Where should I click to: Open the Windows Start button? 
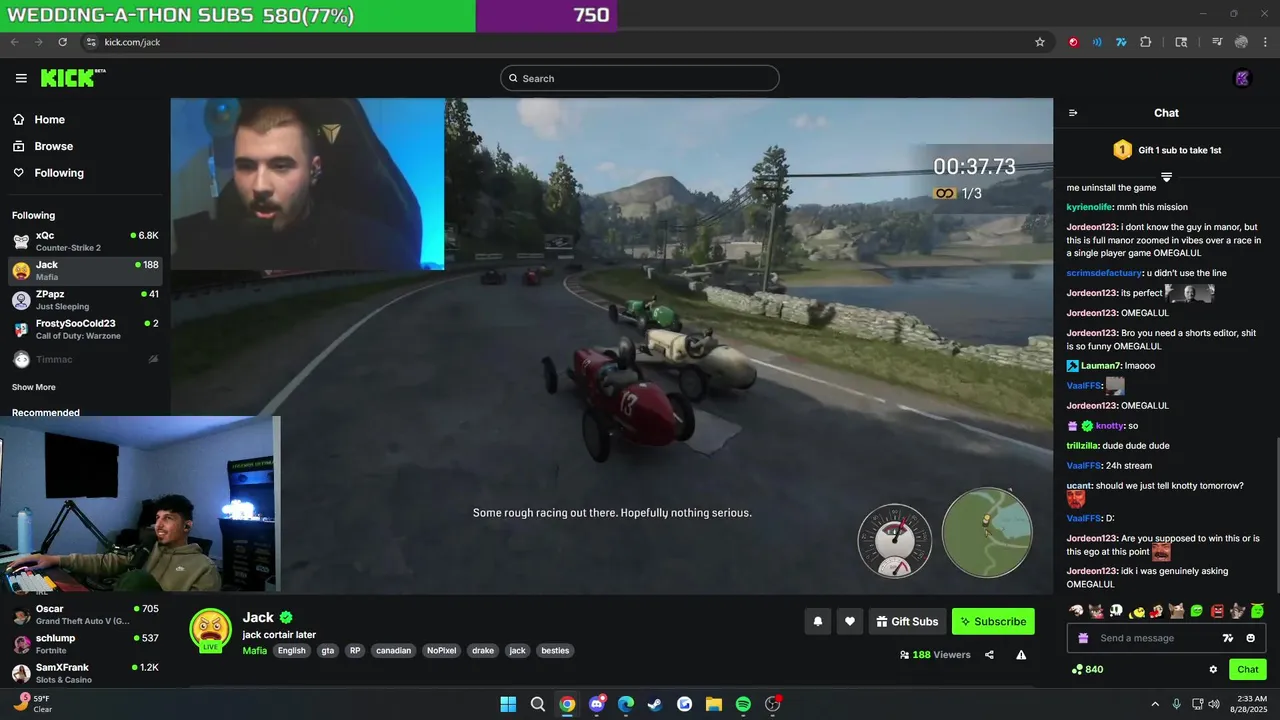[x=508, y=704]
